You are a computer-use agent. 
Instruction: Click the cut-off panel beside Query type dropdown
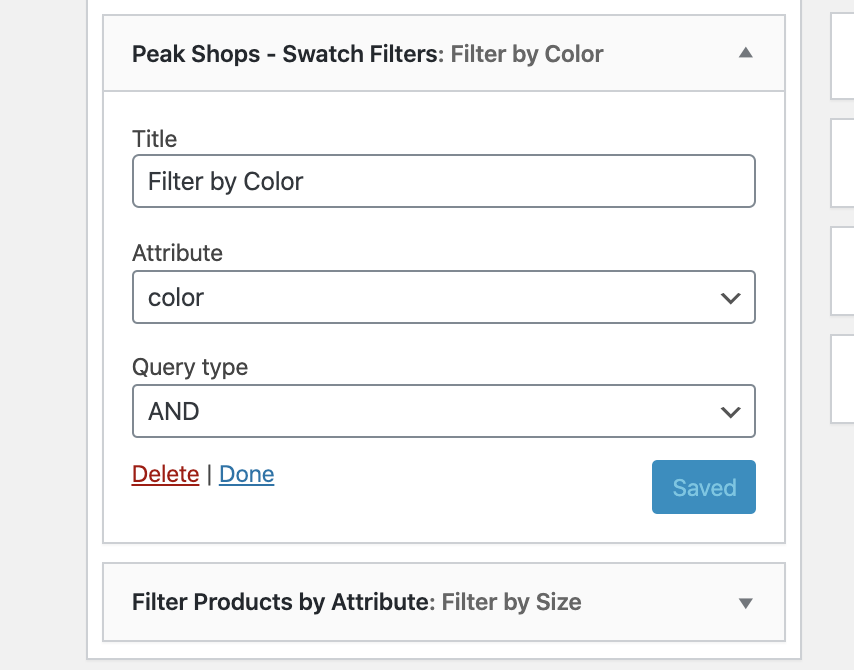(842, 379)
